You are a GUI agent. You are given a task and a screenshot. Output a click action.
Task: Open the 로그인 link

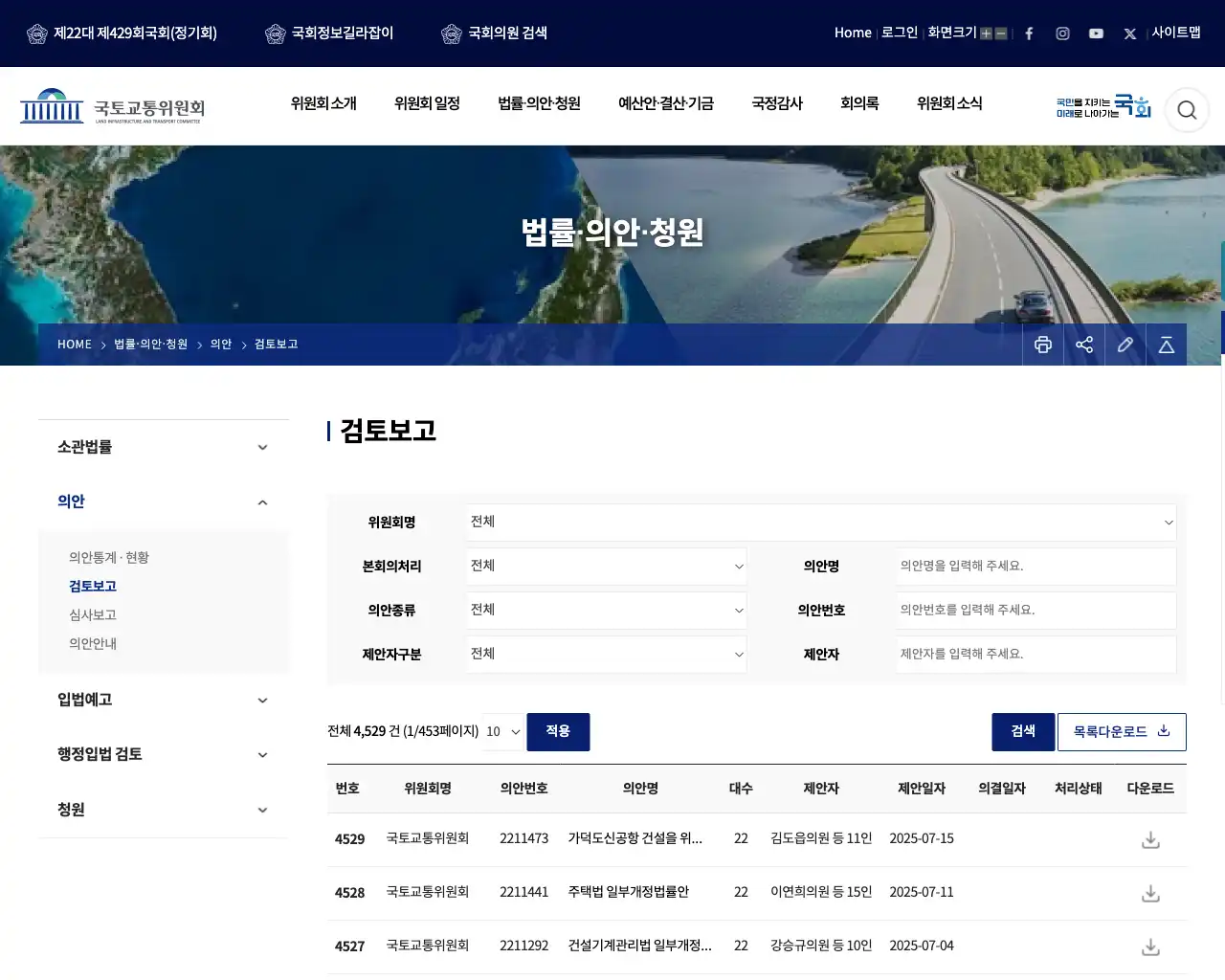[900, 33]
